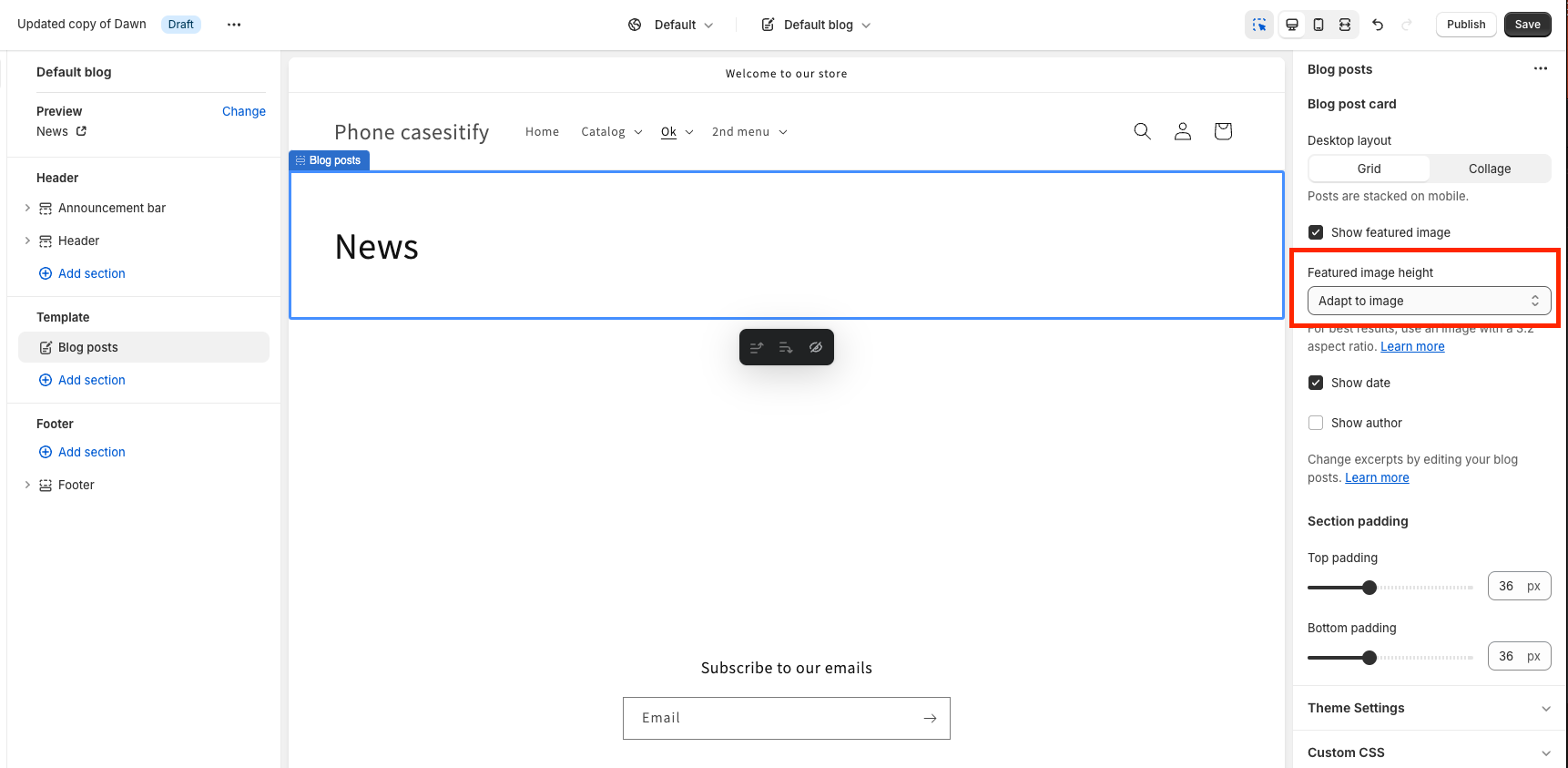Viewport: 1568px width, 768px height.
Task: Expand Announcement bar tree item
Action: (27, 208)
